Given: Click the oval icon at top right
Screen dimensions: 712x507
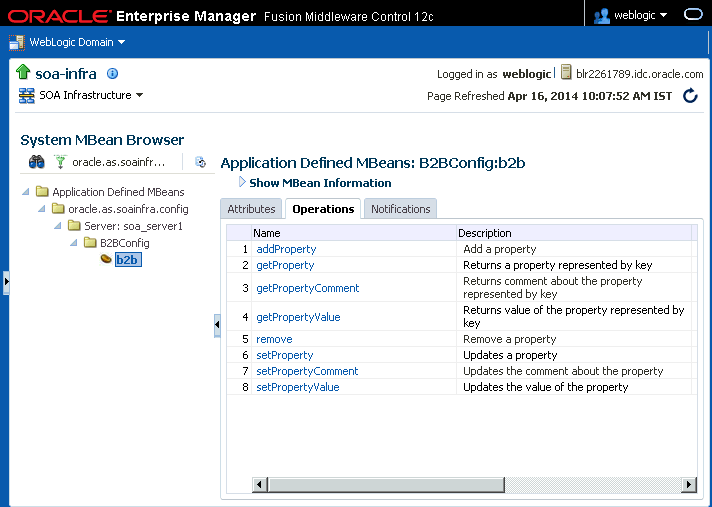Looking at the screenshot, I should coord(693,15).
